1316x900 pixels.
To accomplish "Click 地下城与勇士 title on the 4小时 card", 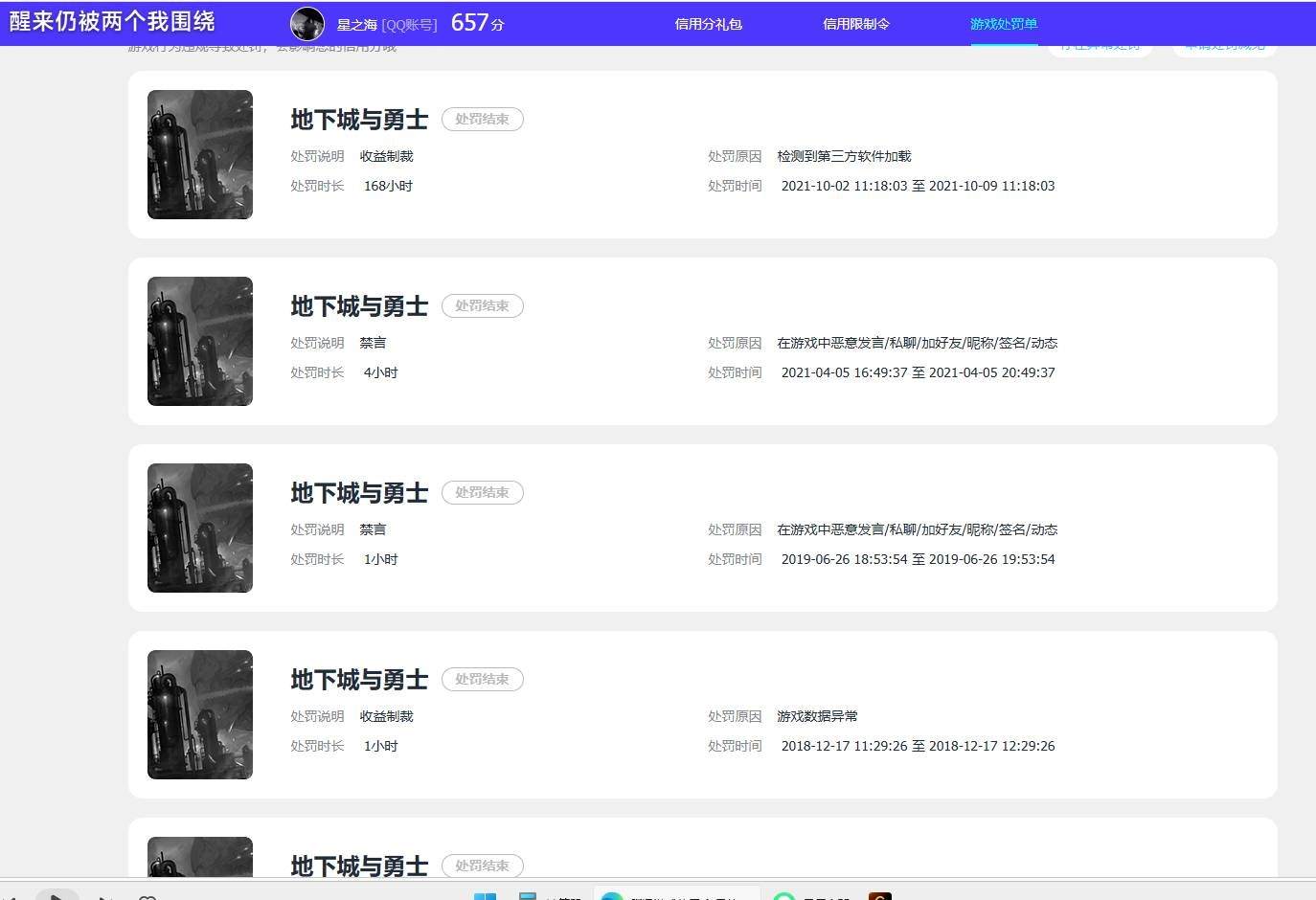I will (x=359, y=306).
